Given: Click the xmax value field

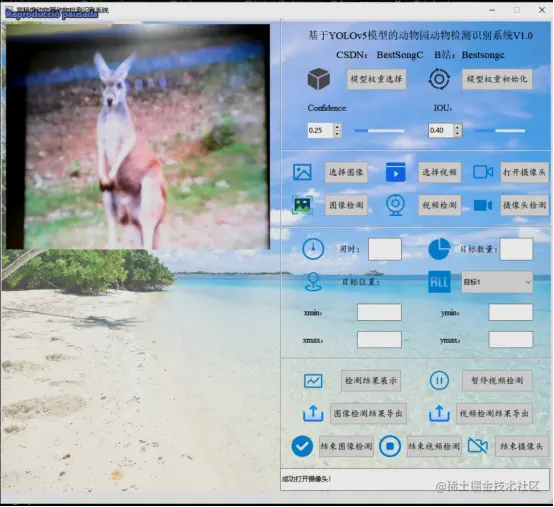Looking at the screenshot, I should 379,340.
